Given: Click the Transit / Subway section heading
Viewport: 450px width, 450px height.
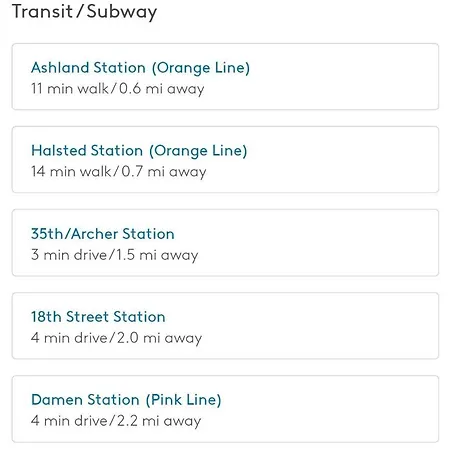Looking at the screenshot, I should [84, 12].
